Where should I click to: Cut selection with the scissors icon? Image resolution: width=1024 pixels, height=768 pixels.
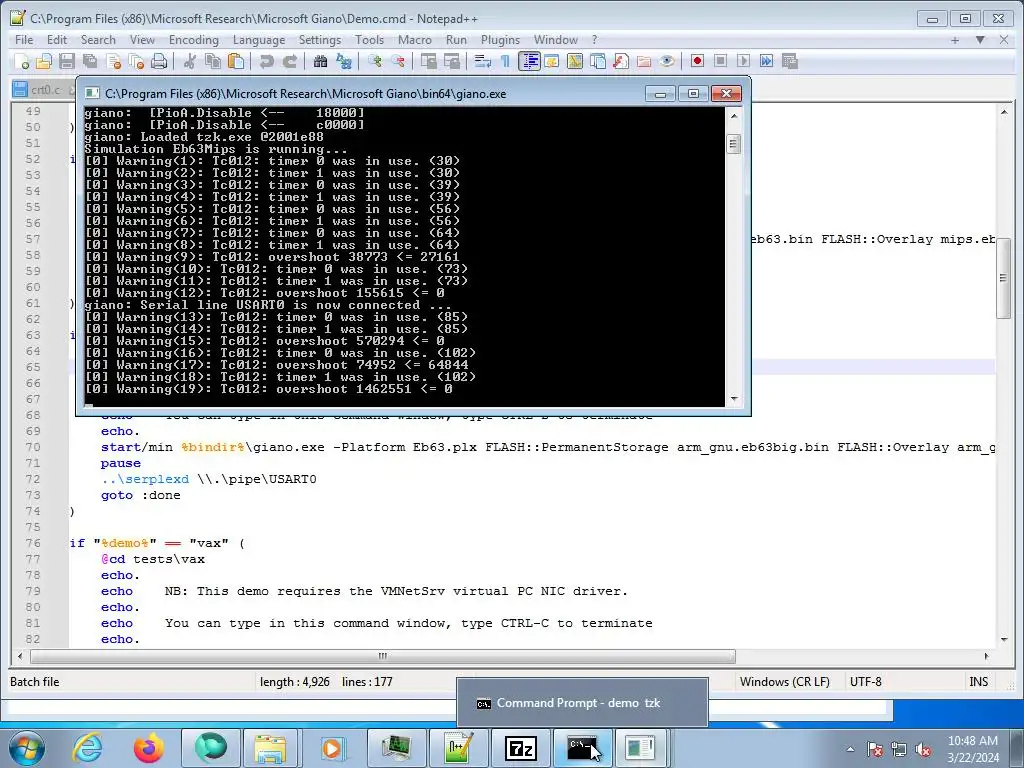(189, 61)
